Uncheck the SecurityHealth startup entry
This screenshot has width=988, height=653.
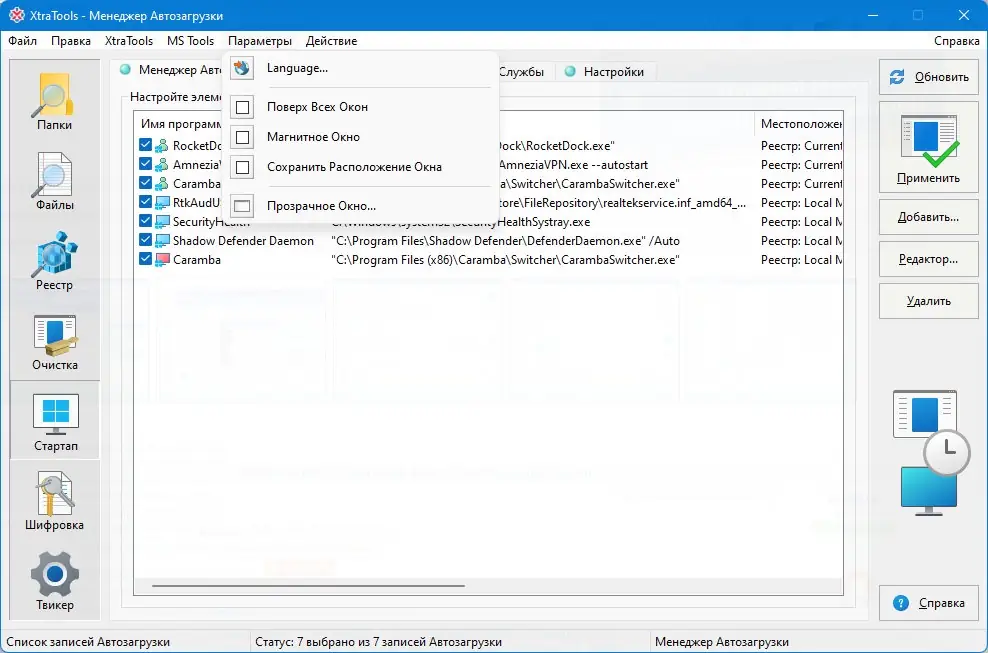click(x=146, y=221)
